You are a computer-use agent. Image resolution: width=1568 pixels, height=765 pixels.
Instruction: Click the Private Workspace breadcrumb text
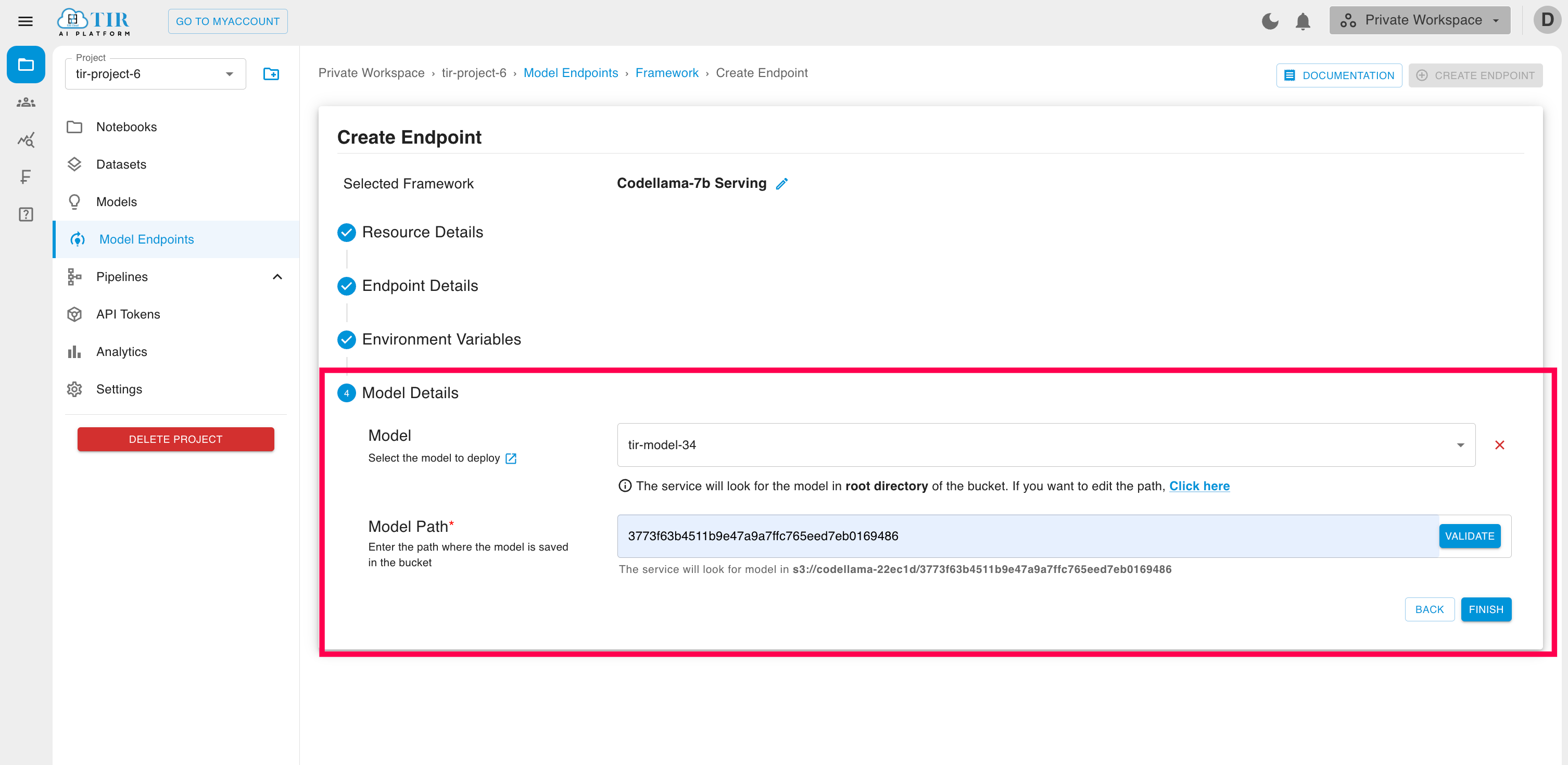(371, 73)
